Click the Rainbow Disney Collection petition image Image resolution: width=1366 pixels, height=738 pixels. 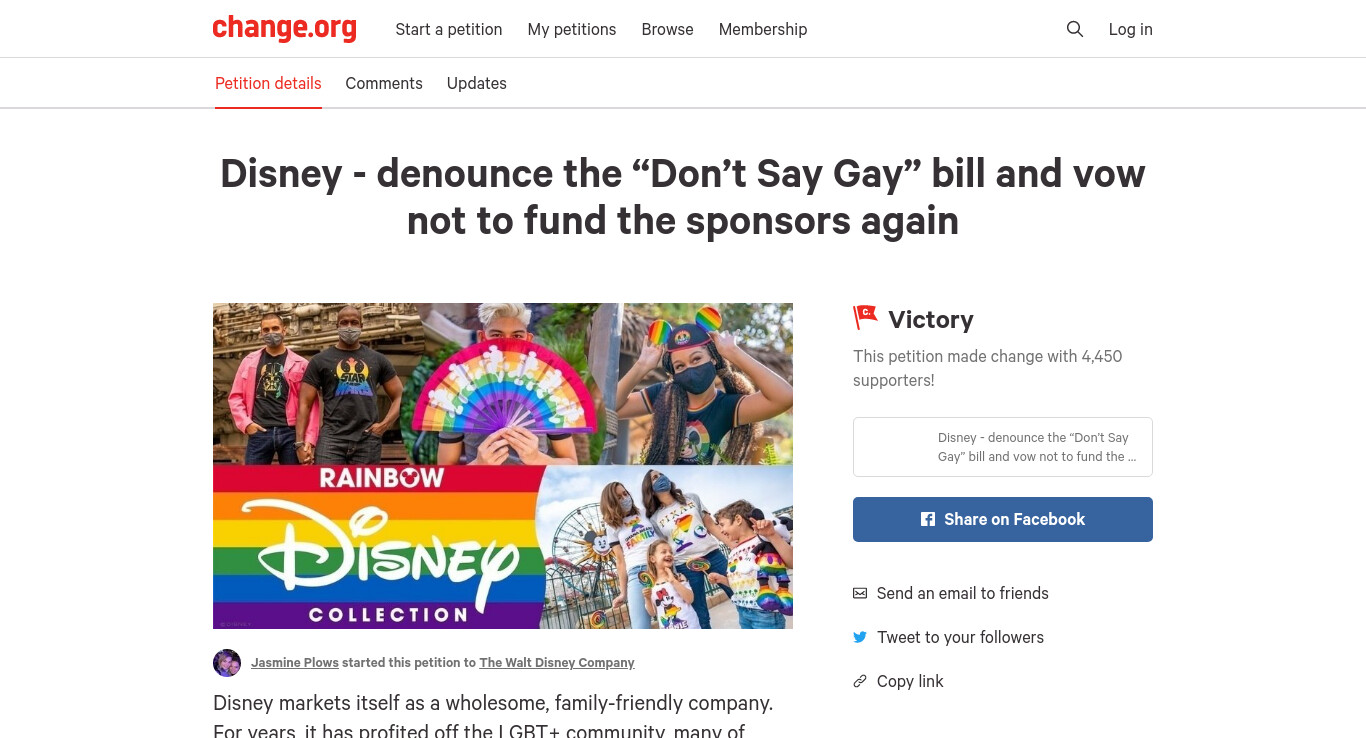click(503, 466)
